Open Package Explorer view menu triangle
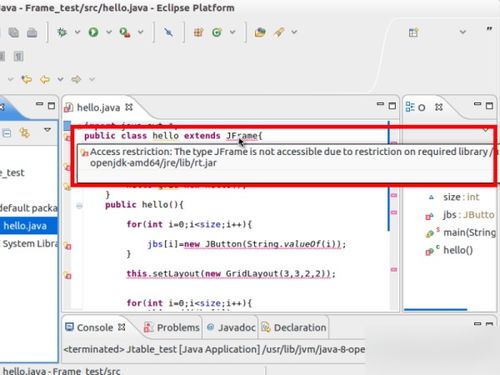 (47, 130)
